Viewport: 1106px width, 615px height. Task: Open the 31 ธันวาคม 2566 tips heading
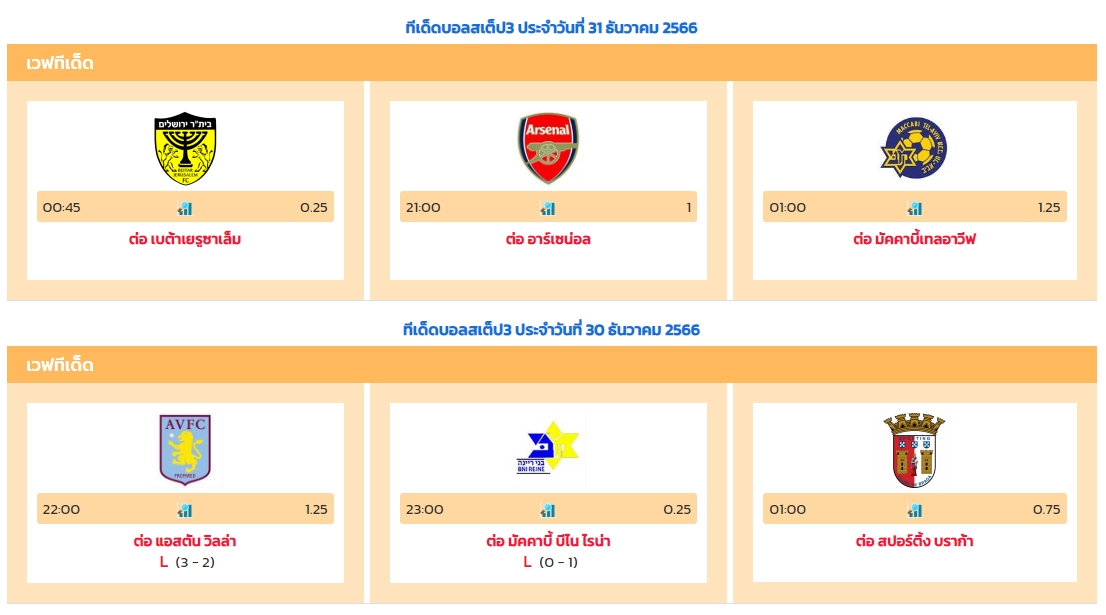tap(551, 28)
